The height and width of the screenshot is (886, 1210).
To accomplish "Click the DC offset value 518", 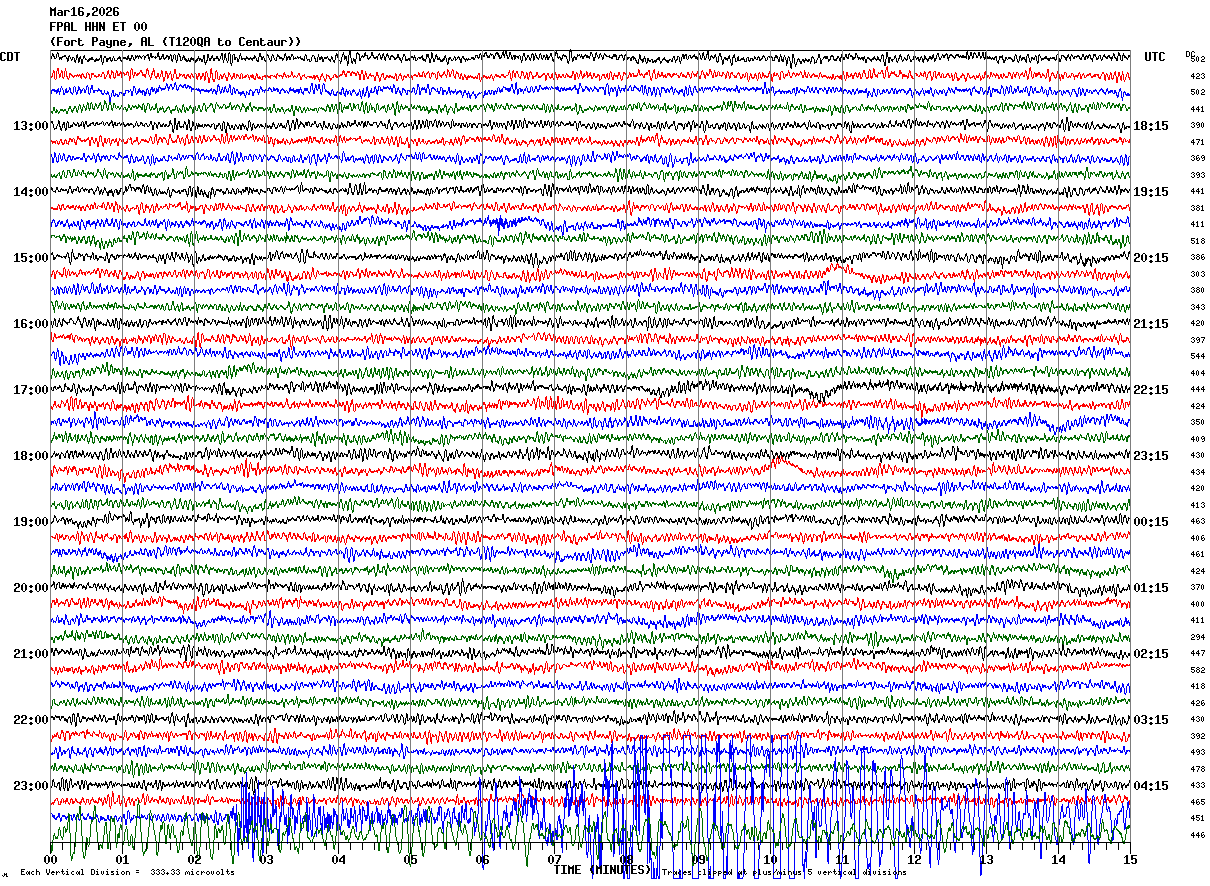I will pyautogui.click(x=1197, y=241).
